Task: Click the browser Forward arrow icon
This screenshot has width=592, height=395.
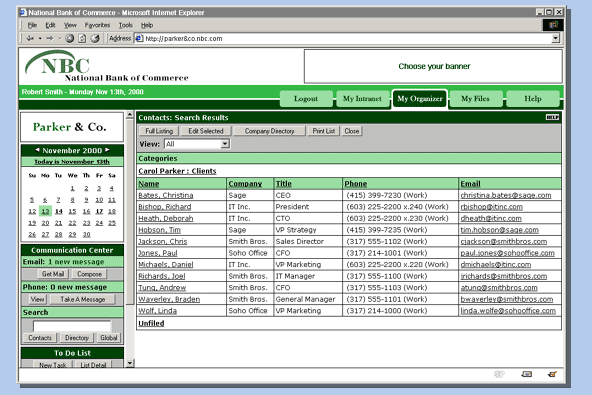Action: (x=49, y=38)
